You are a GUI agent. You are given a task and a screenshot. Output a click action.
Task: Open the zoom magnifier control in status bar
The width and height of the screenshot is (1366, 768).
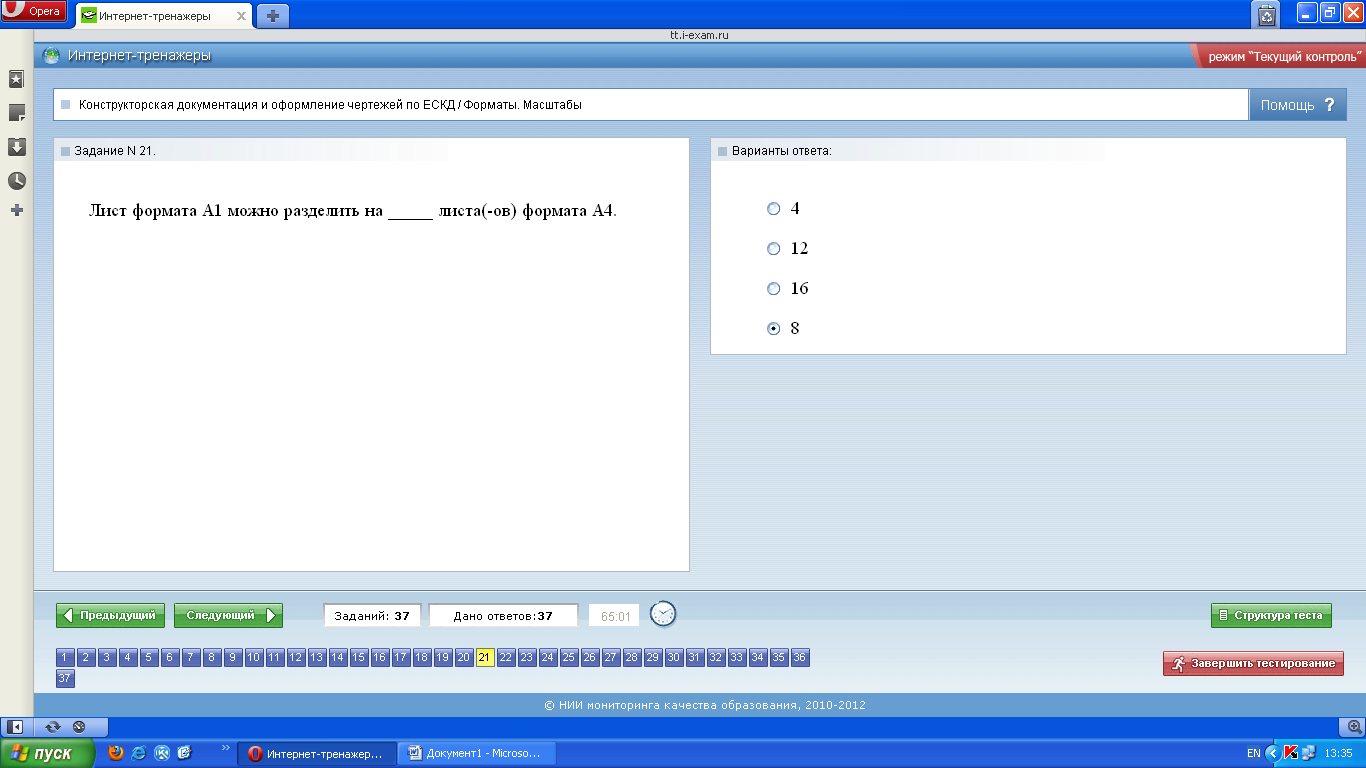point(1355,727)
